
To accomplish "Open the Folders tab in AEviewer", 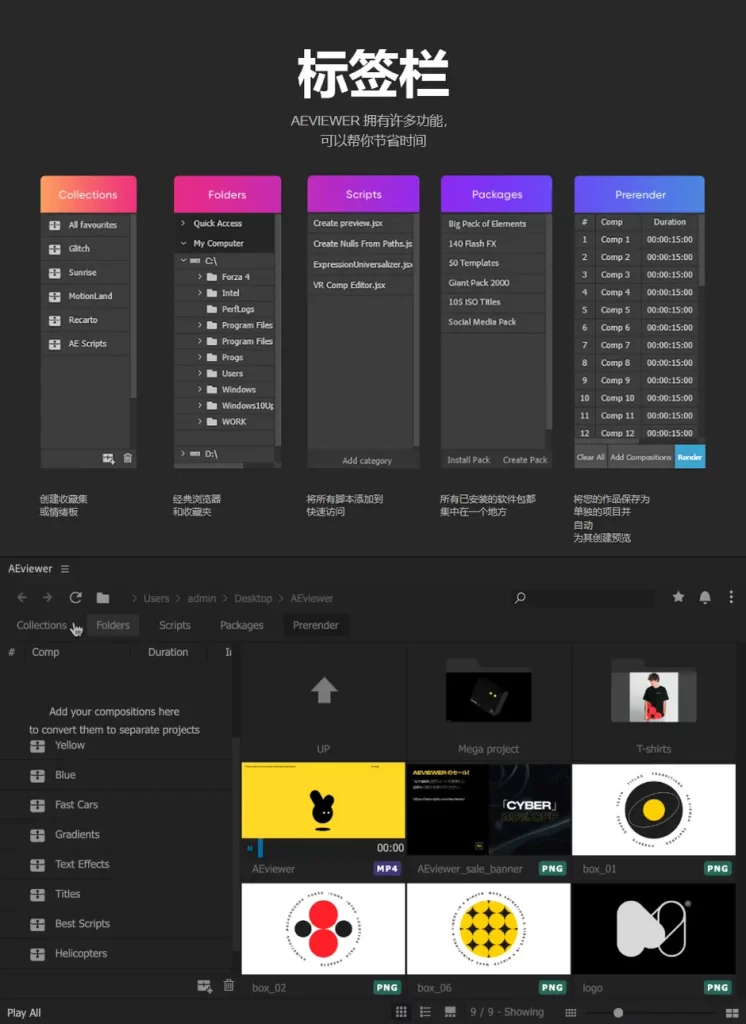I will pos(113,625).
